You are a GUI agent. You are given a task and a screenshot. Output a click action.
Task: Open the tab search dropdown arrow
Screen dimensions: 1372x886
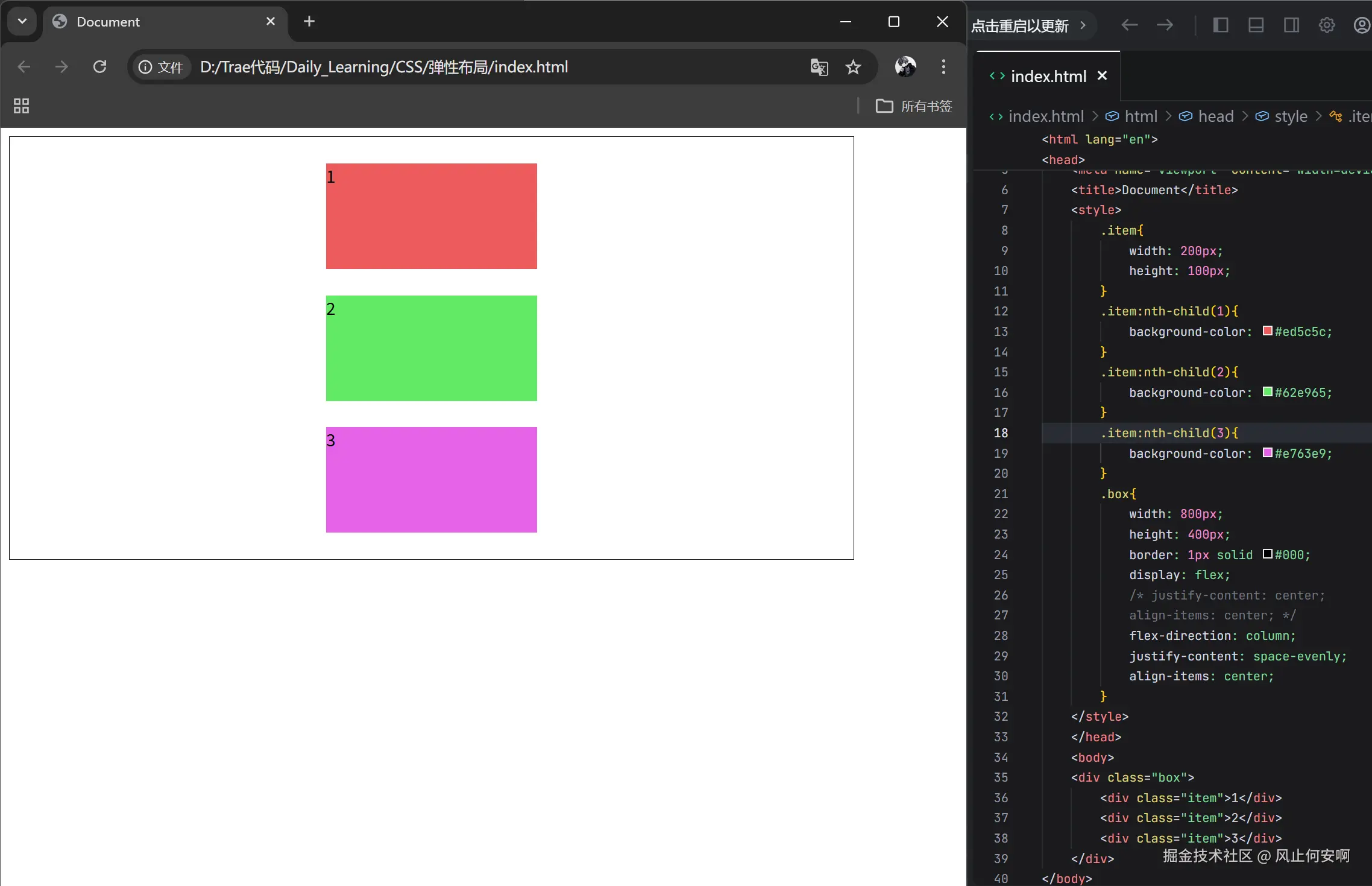(x=22, y=22)
